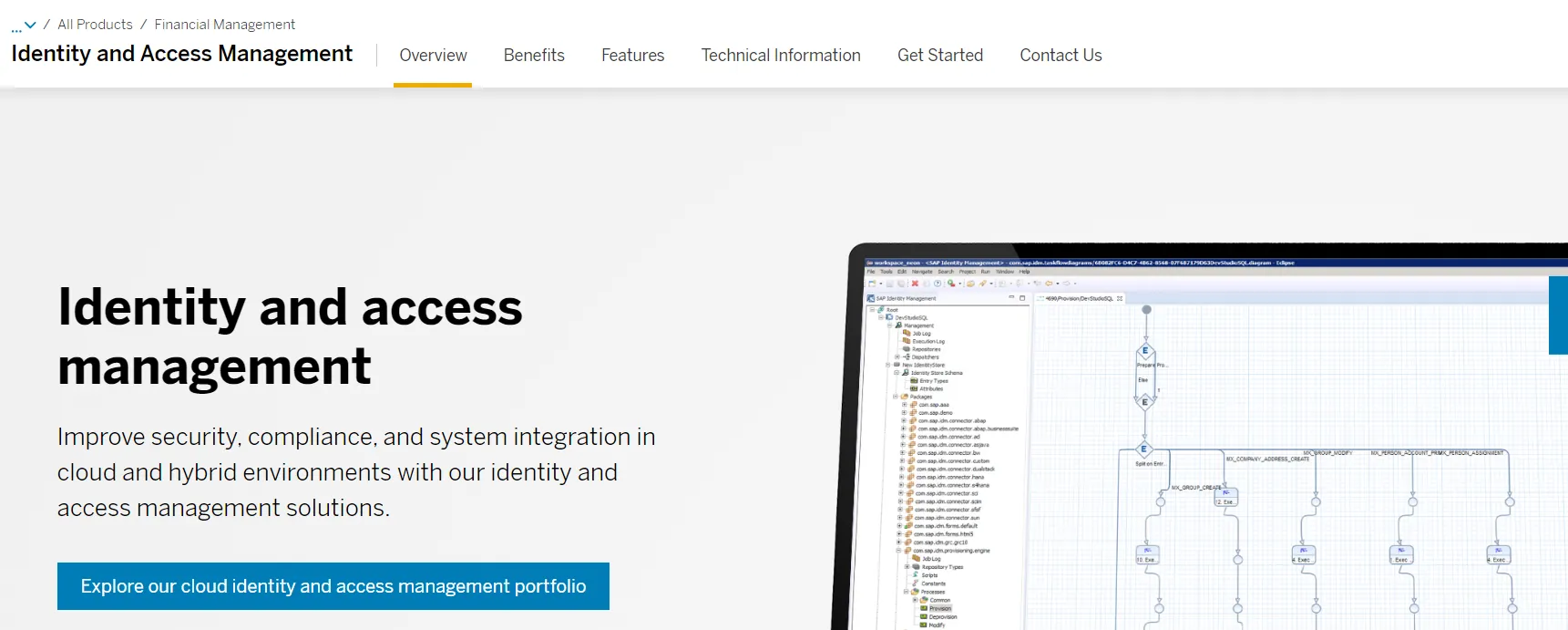Select the Overview tab
Image resolution: width=1568 pixels, height=630 pixels.
pos(433,56)
